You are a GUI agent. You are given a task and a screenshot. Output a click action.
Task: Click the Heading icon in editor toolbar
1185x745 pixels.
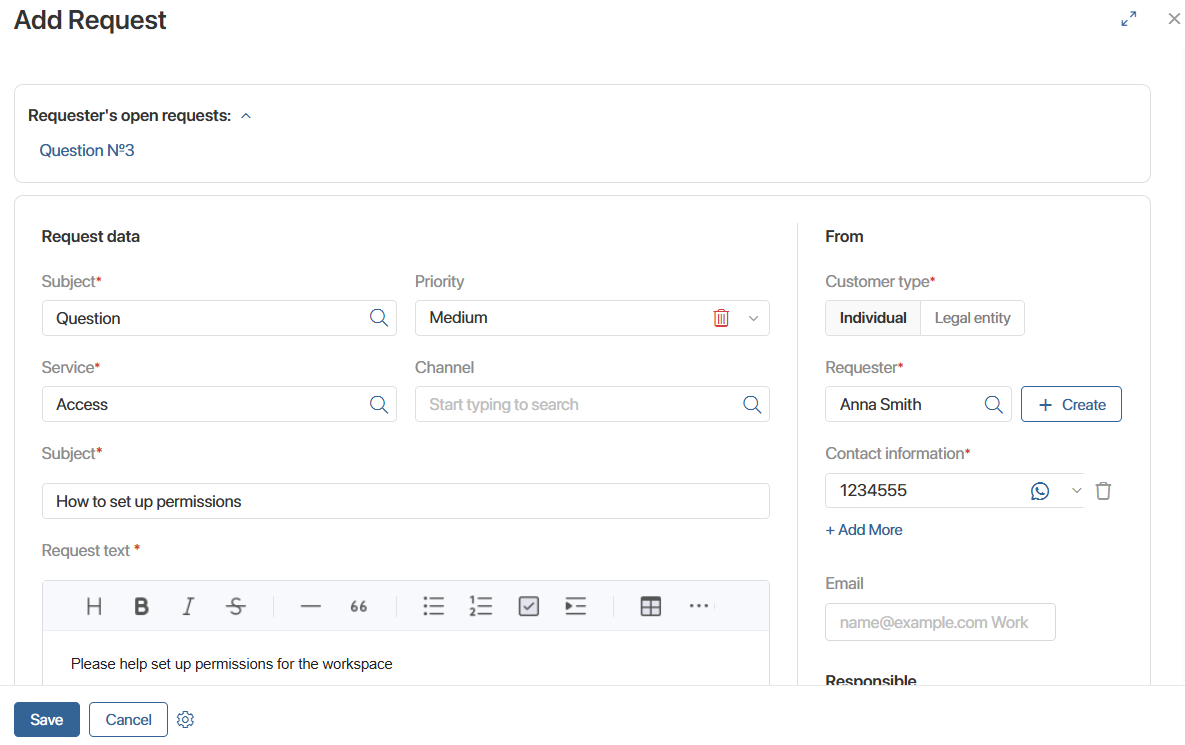pos(94,606)
